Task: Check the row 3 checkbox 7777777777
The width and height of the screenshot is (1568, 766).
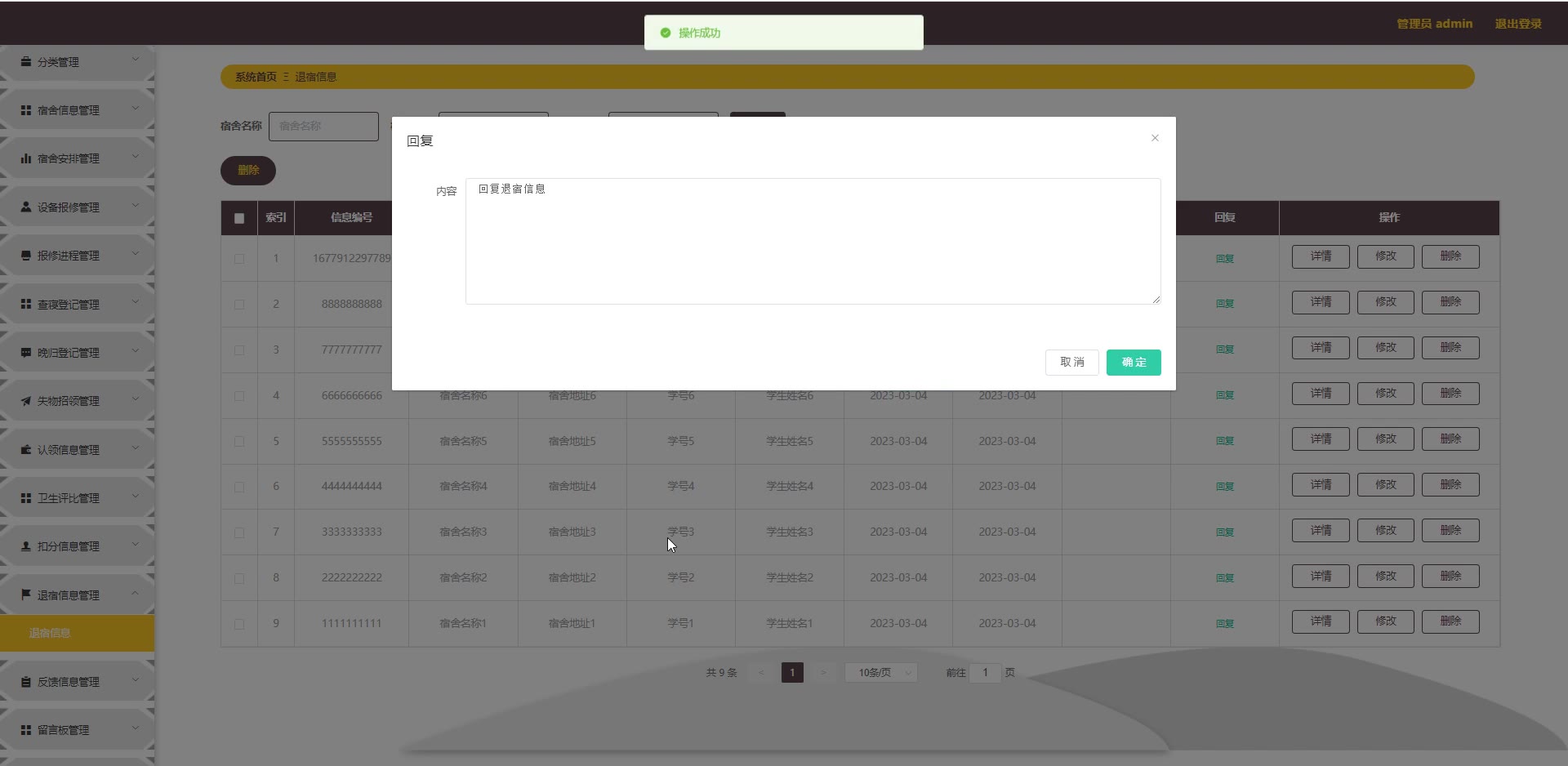Action: coord(239,350)
